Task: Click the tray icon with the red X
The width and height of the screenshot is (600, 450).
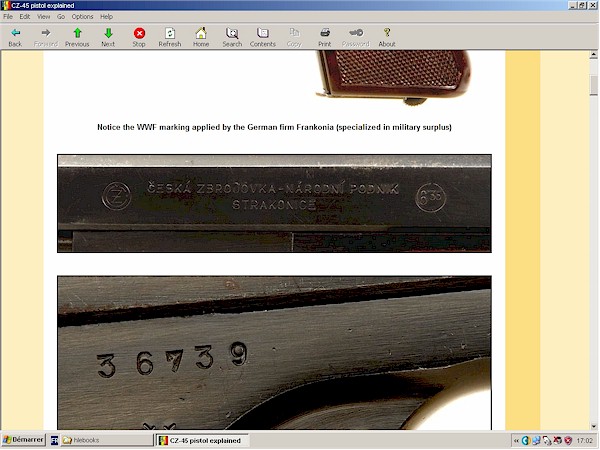Action: [558, 441]
